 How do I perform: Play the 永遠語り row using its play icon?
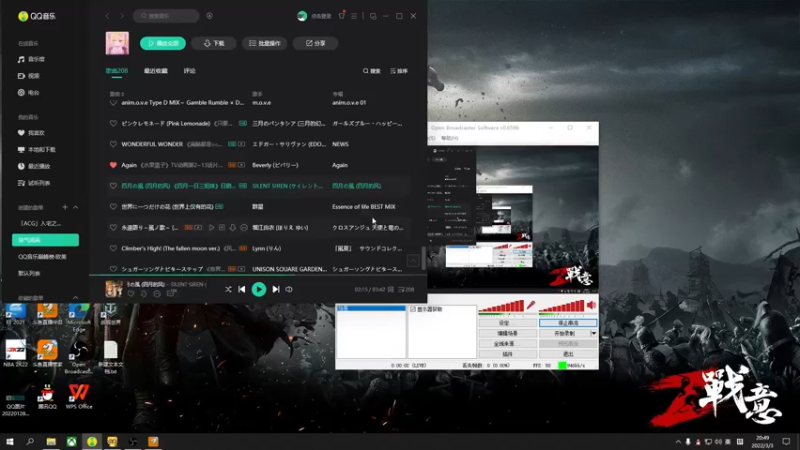(211, 228)
